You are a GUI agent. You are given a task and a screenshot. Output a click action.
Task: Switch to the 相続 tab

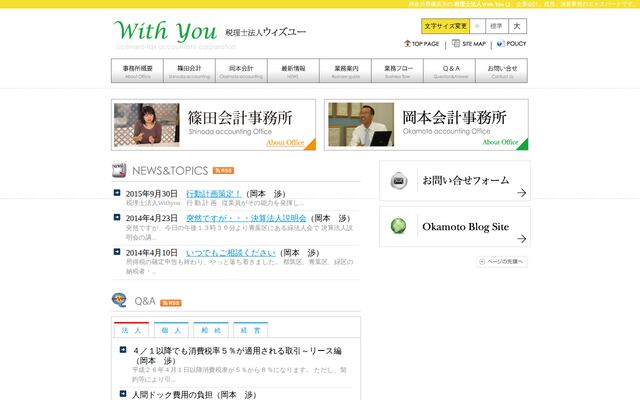click(211, 330)
